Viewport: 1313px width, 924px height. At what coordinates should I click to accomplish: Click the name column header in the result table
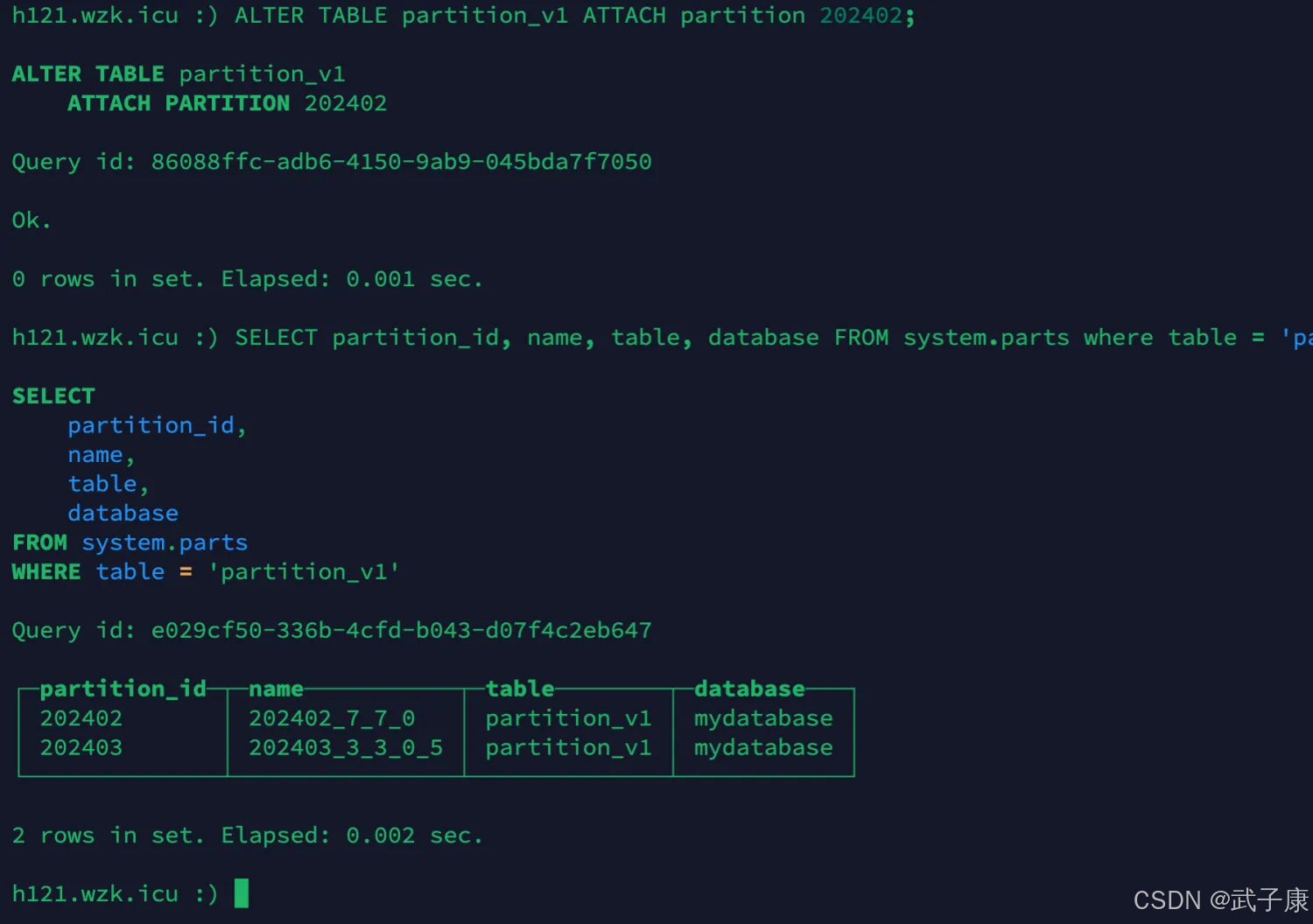pos(276,689)
